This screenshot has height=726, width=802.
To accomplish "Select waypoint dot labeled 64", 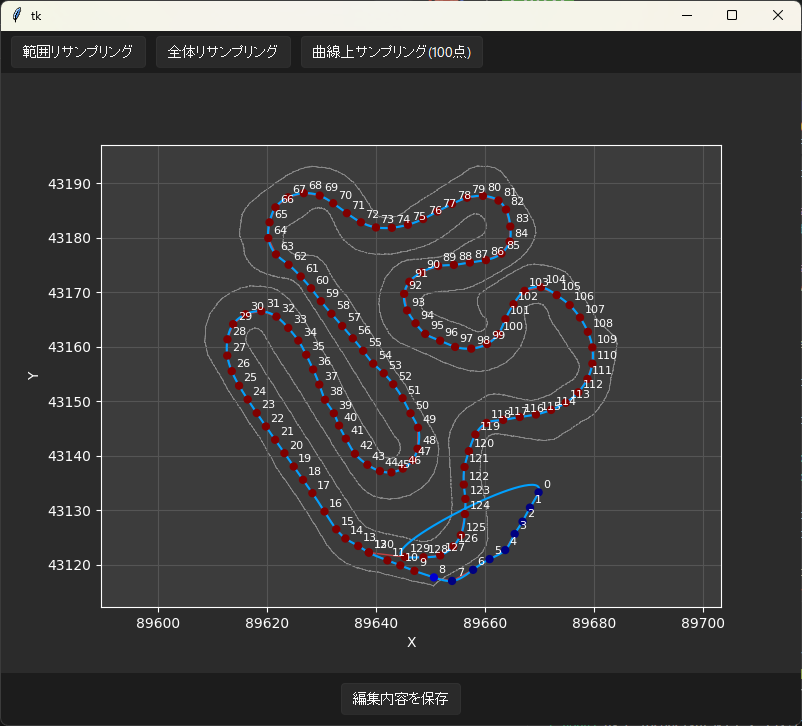I will tap(268, 238).
